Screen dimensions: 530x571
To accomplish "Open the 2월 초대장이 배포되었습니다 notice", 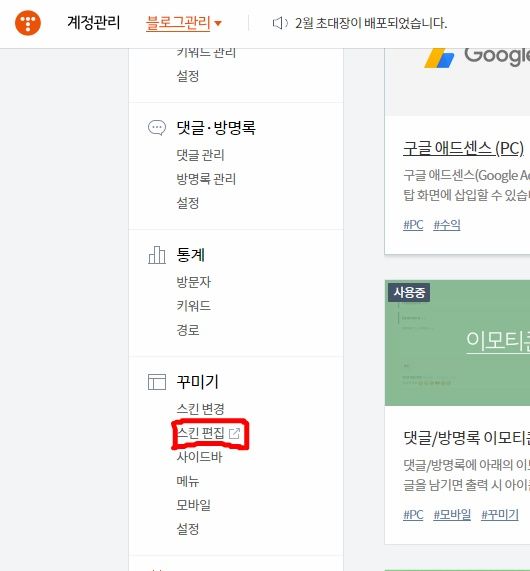I will coord(371,23).
